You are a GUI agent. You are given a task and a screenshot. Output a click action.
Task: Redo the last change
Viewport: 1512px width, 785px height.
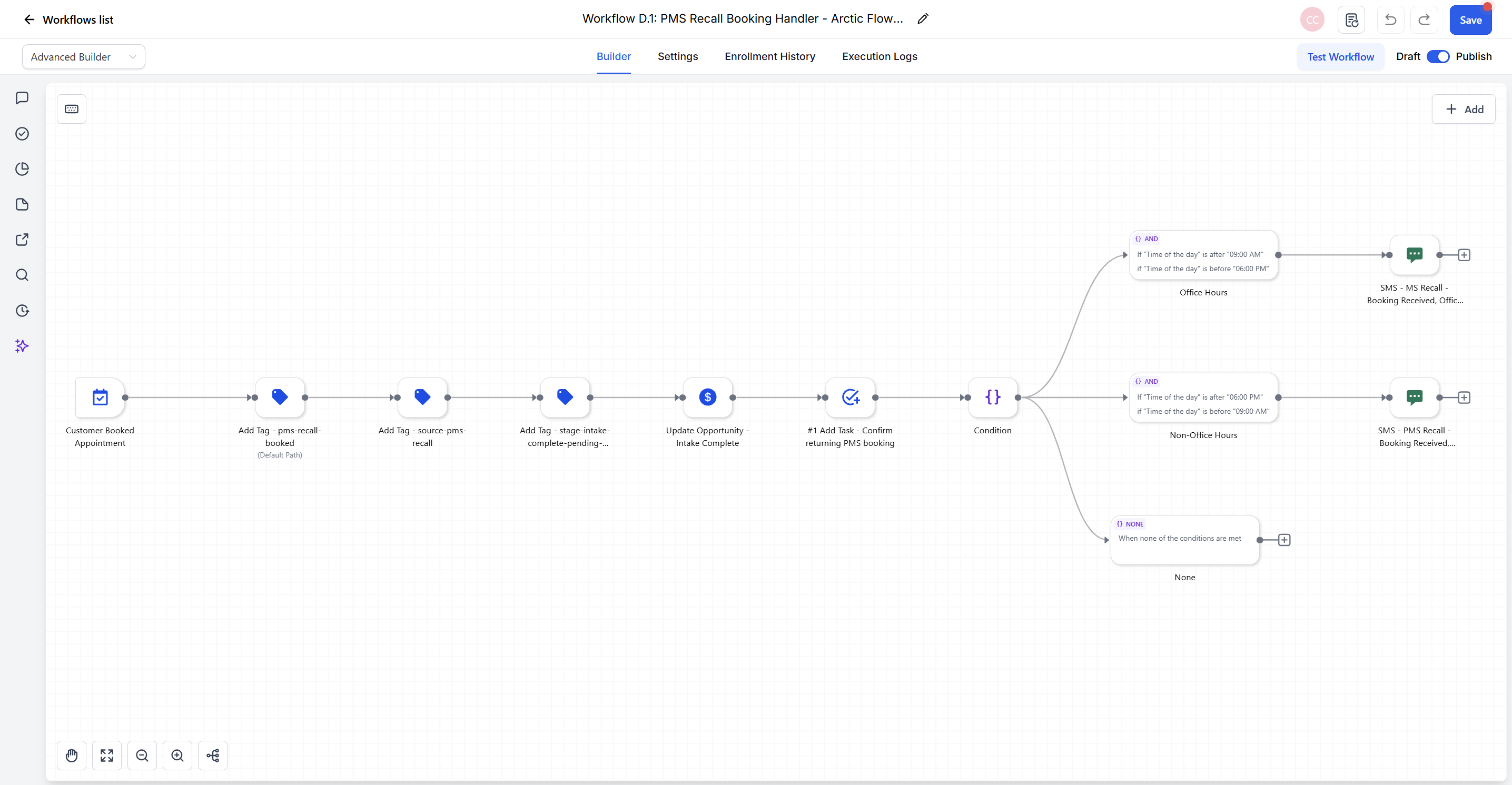coord(1424,20)
